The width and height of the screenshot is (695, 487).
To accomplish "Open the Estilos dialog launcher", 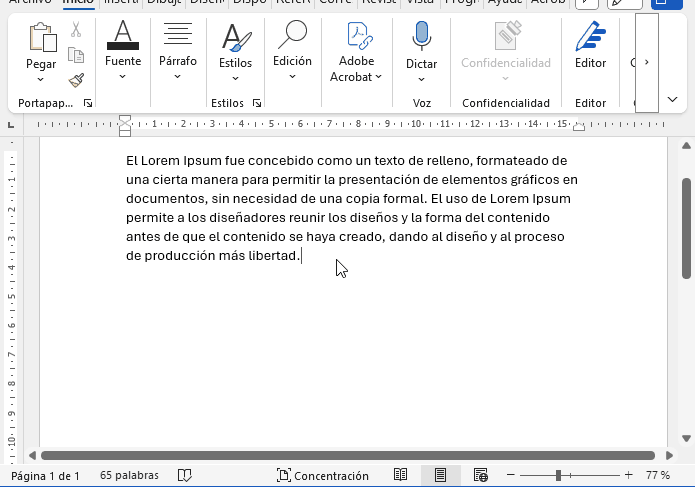I will click(257, 103).
